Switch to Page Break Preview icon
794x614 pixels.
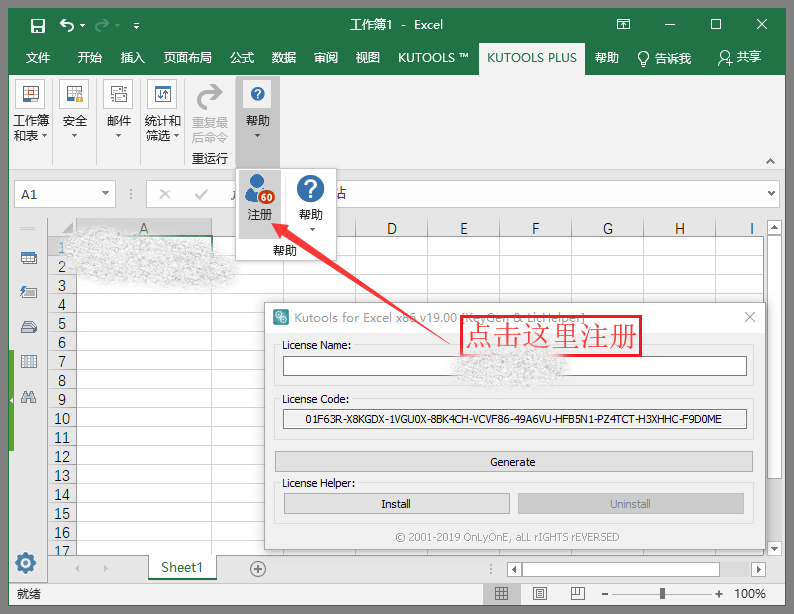(578, 594)
